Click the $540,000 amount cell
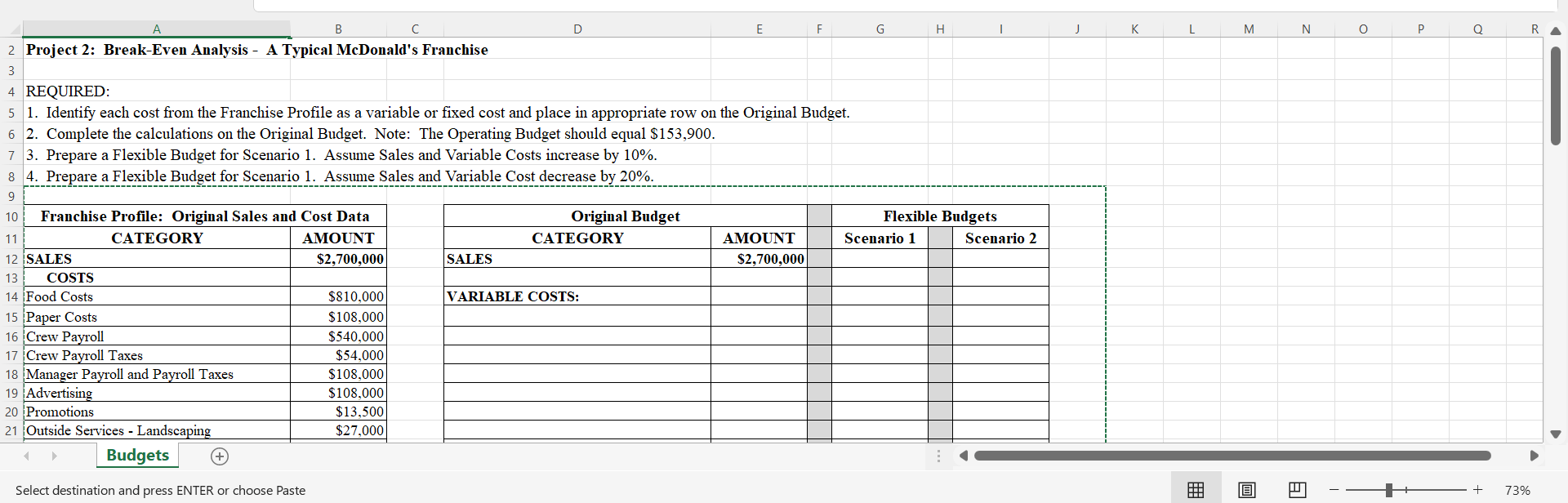The height and width of the screenshot is (503, 1568). pos(338,336)
